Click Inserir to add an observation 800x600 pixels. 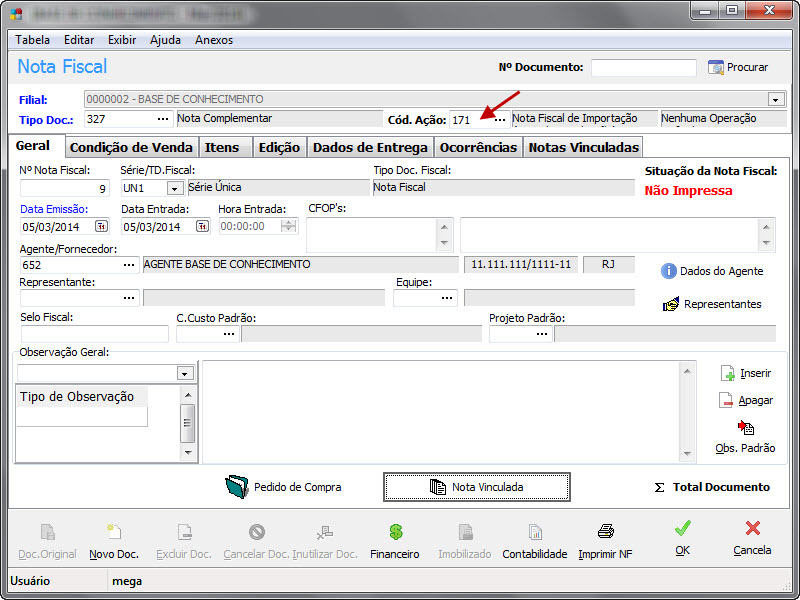click(745, 373)
